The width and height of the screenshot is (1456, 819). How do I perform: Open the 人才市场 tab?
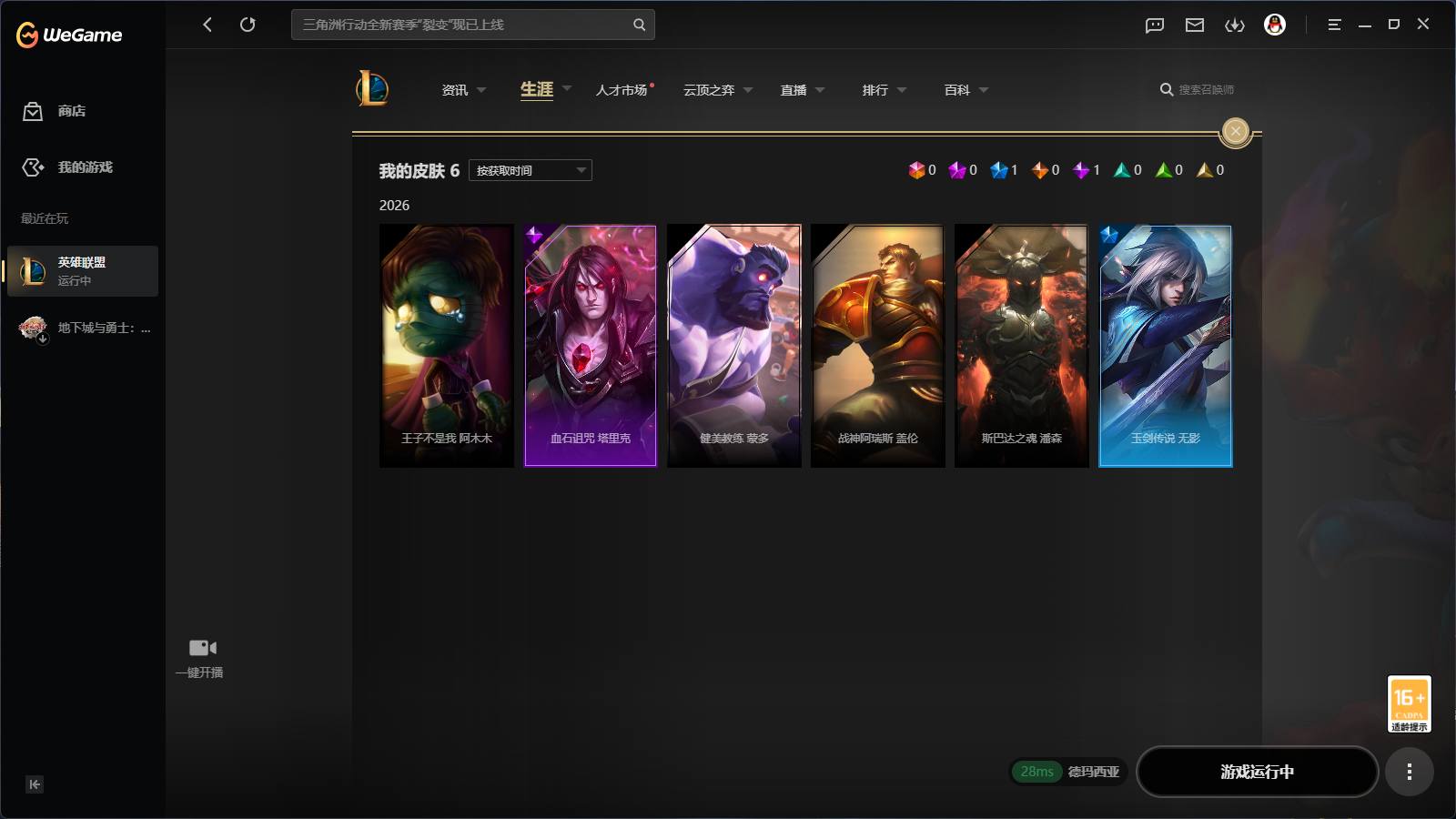(622, 90)
